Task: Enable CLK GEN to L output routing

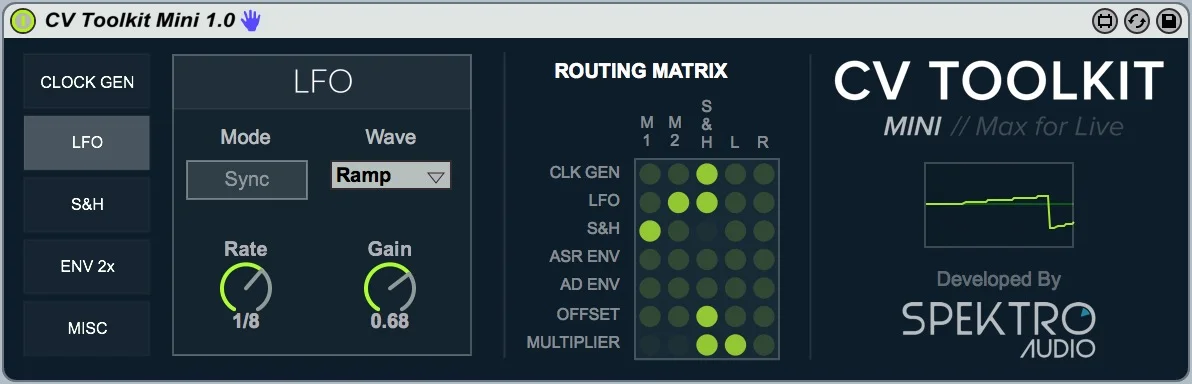Action: point(735,174)
